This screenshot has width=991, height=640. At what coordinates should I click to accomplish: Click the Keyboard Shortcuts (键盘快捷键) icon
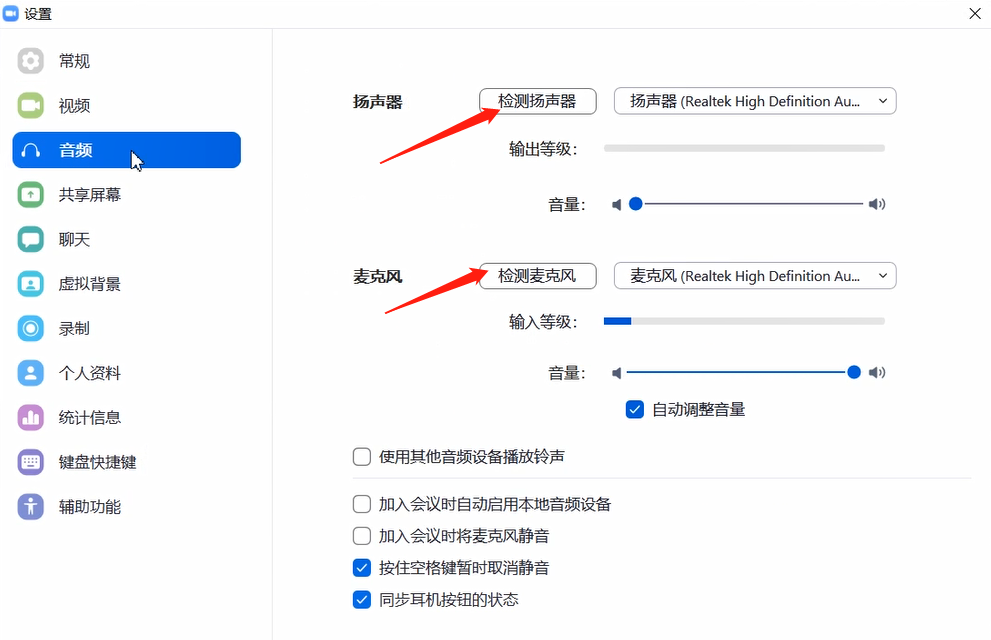(31, 462)
